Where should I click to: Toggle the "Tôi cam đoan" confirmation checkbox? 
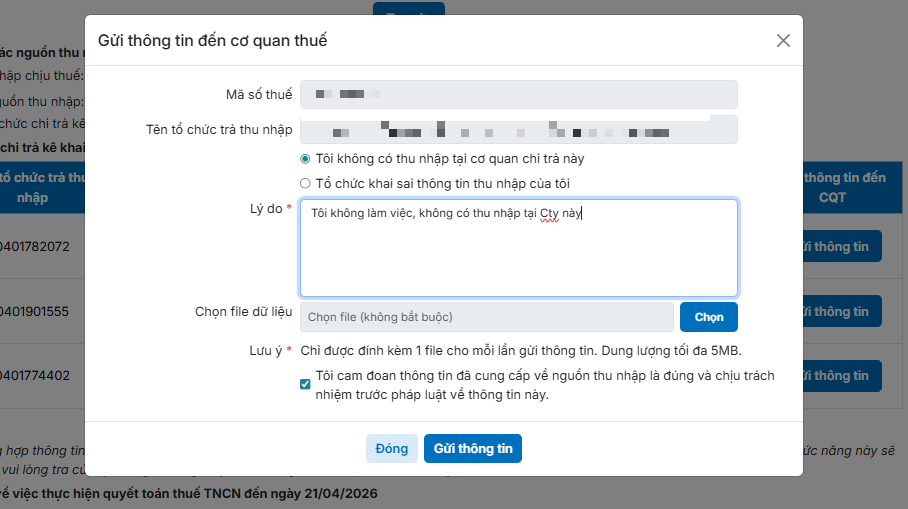[306, 385]
